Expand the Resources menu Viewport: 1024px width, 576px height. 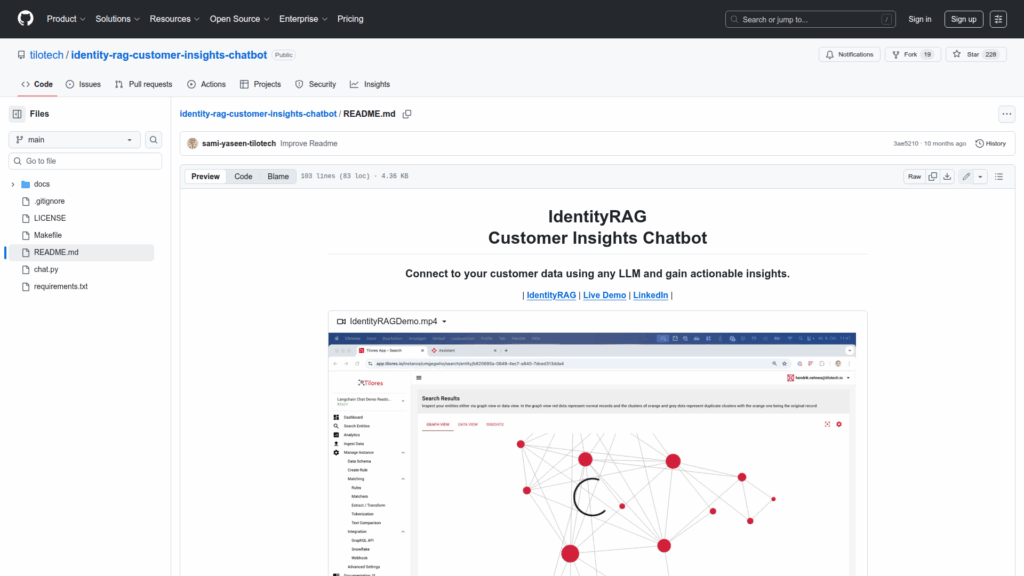point(174,19)
